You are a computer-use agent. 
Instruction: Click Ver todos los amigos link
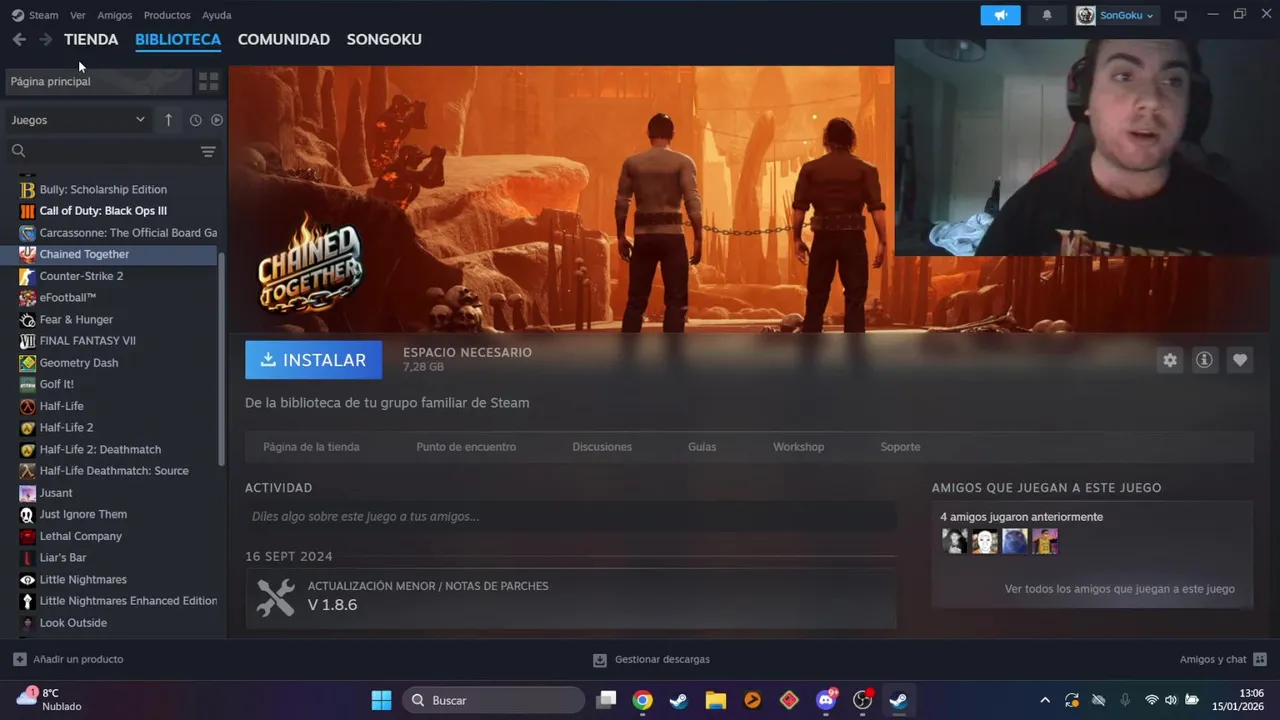tap(1120, 589)
